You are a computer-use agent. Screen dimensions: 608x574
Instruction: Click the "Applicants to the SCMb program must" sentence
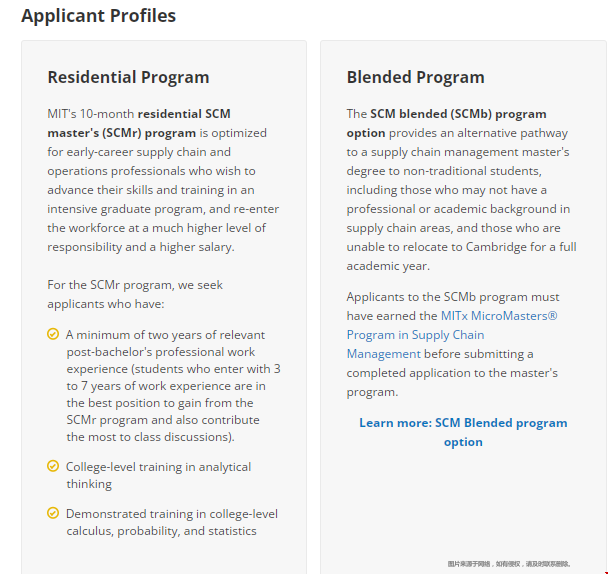click(x=453, y=297)
